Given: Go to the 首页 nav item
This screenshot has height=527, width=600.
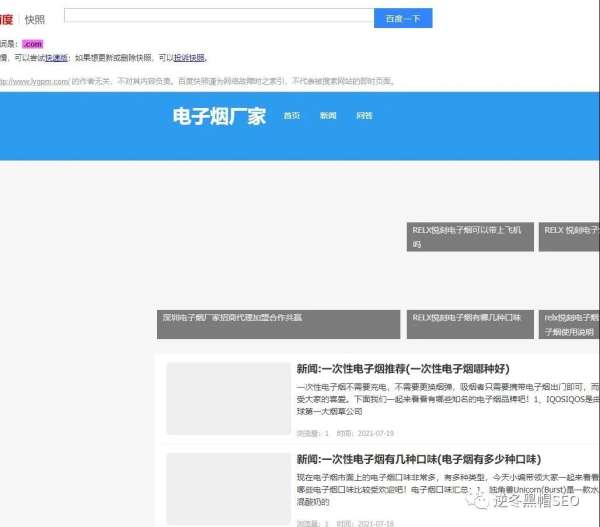Looking at the screenshot, I should point(292,116).
